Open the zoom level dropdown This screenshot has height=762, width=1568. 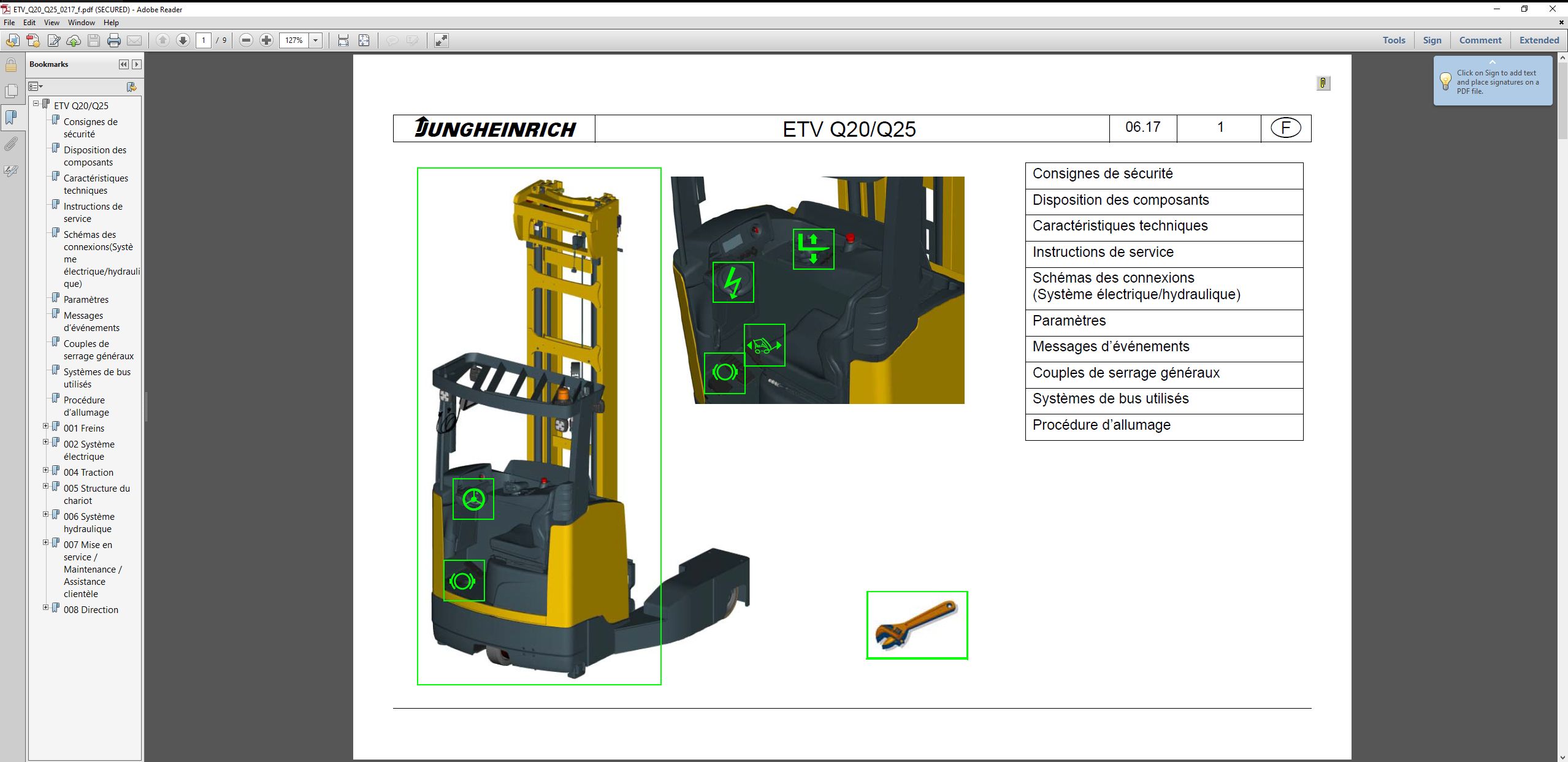click(315, 40)
